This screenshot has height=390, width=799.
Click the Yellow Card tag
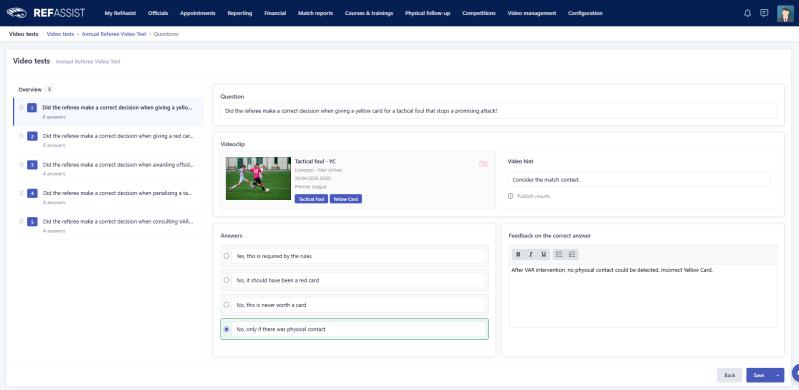[x=346, y=199]
